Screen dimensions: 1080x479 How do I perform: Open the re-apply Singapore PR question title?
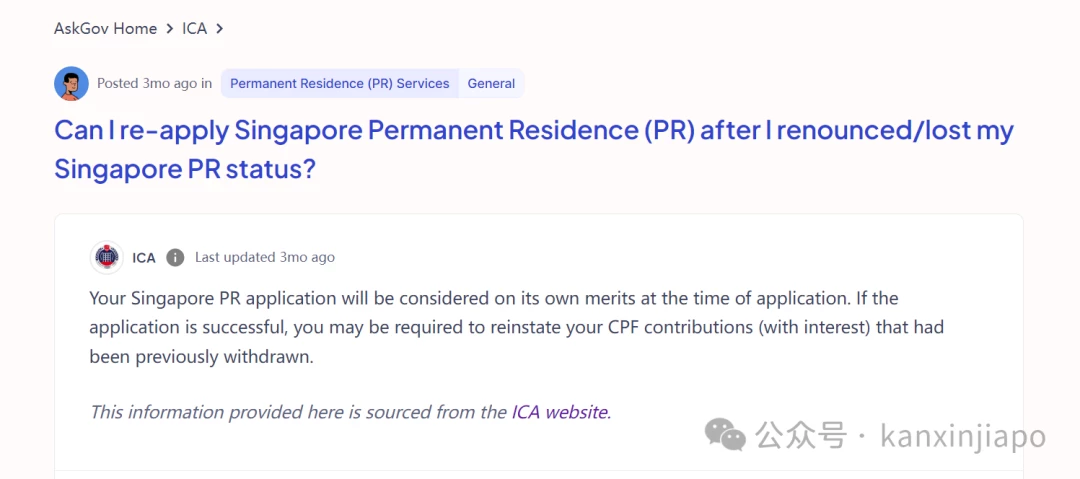[534, 150]
